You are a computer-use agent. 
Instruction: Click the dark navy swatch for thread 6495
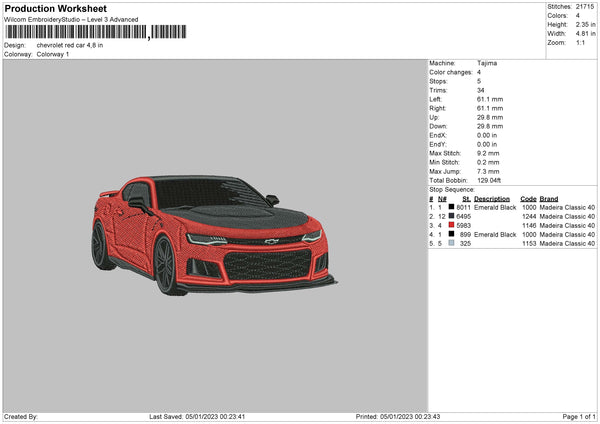452,216
